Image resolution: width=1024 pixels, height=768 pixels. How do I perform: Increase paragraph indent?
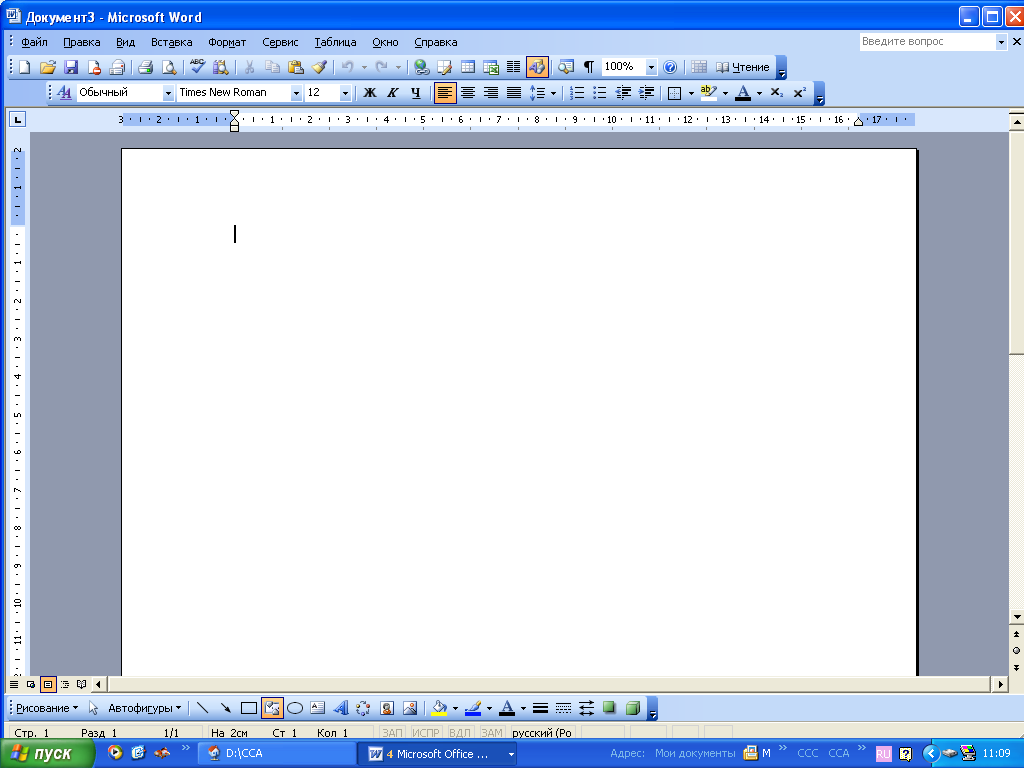click(x=647, y=93)
